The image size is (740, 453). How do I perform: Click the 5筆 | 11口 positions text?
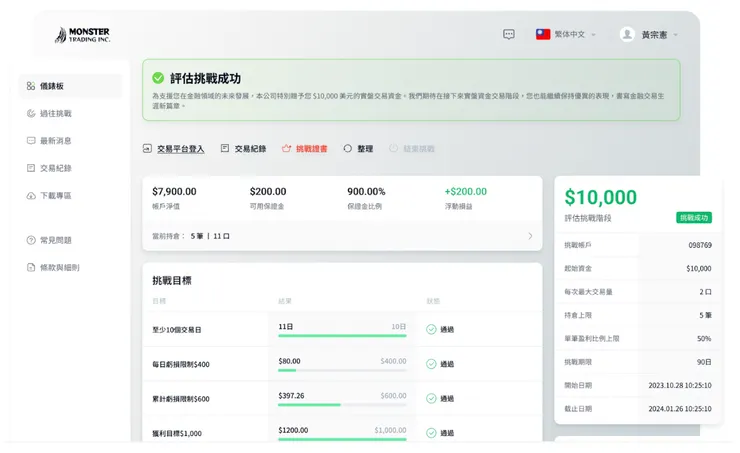pyautogui.click(x=210, y=236)
